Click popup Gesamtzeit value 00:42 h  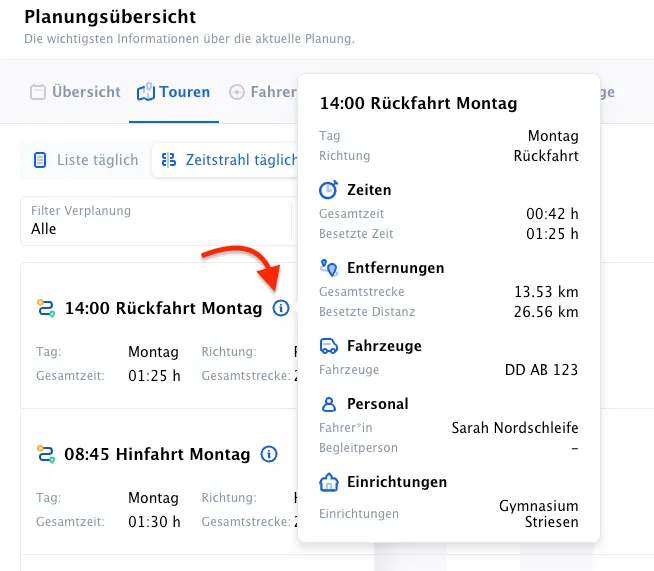pos(552,214)
